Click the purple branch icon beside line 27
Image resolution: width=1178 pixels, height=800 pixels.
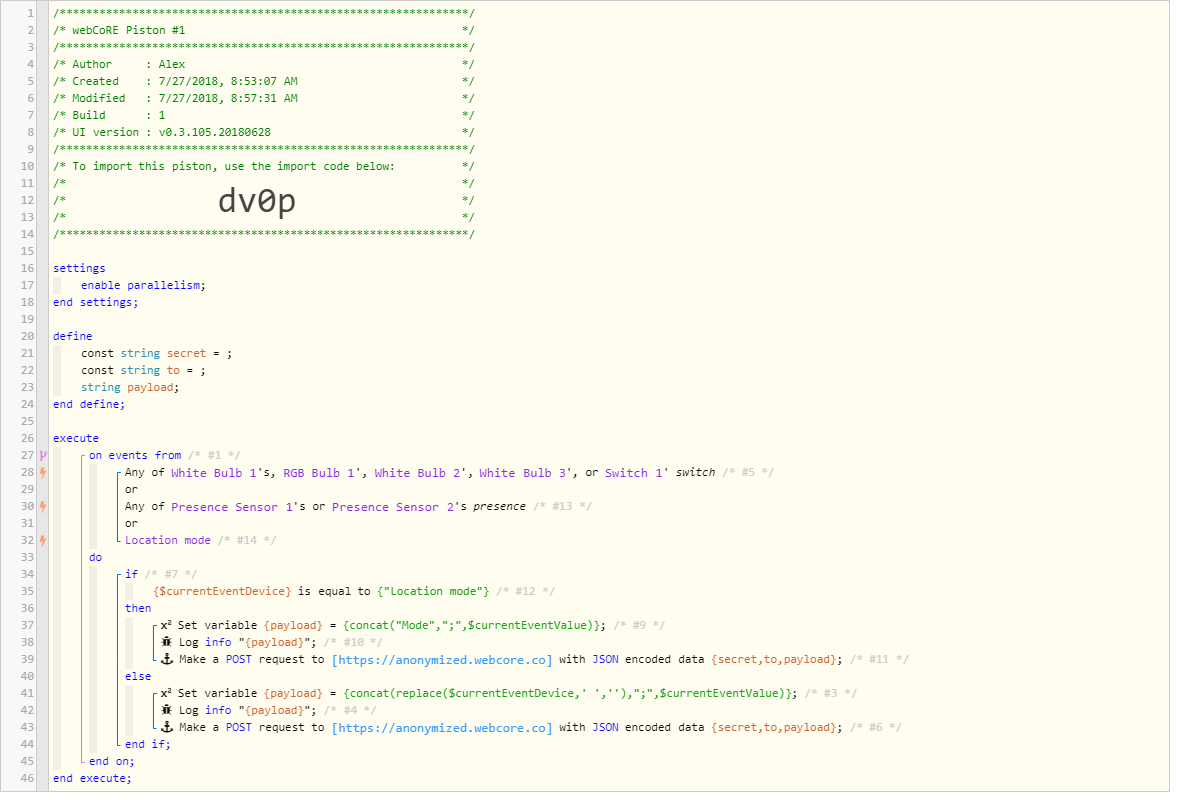click(43, 455)
